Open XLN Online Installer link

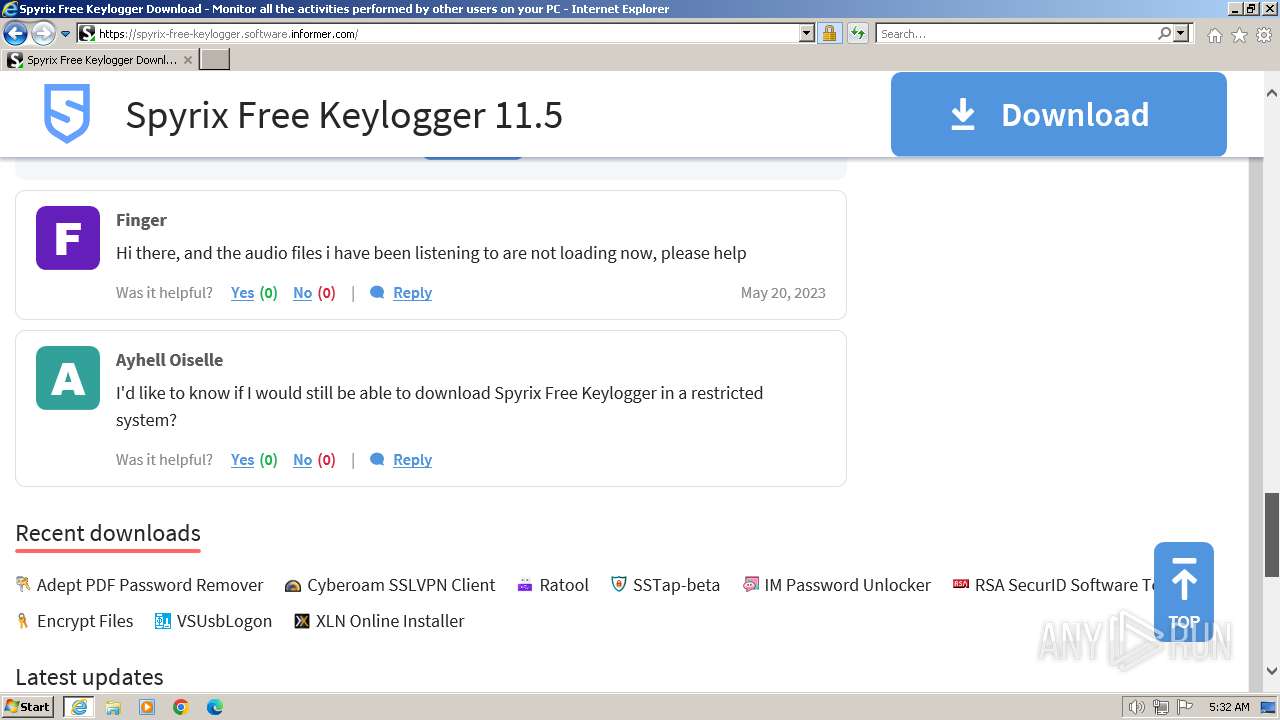pyautogui.click(x=390, y=621)
